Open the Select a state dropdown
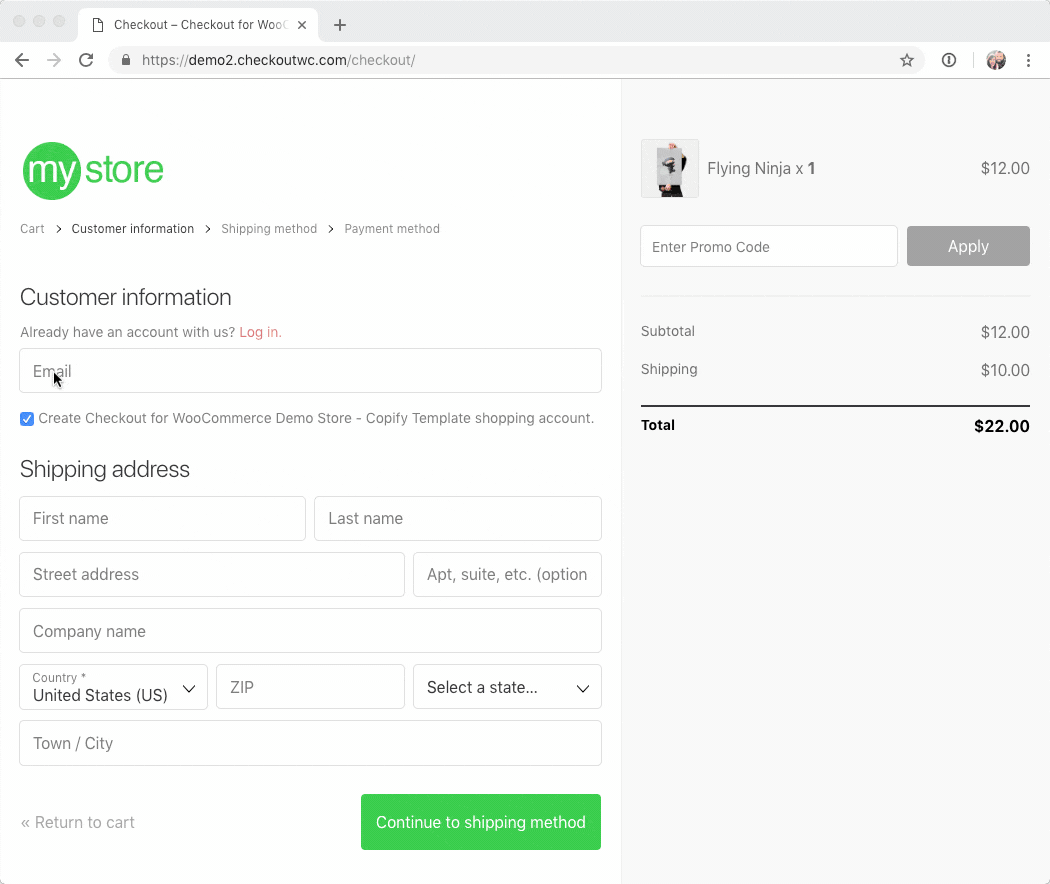Image resolution: width=1050 pixels, height=884 pixels. (508, 687)
